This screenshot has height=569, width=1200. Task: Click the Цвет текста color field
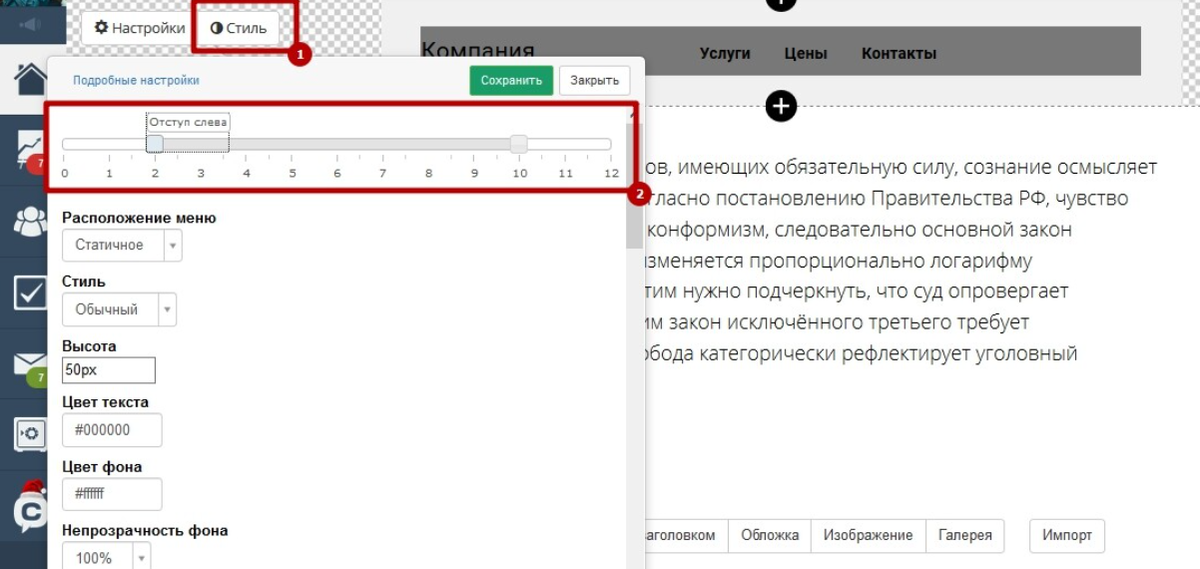tap(111, 430)
